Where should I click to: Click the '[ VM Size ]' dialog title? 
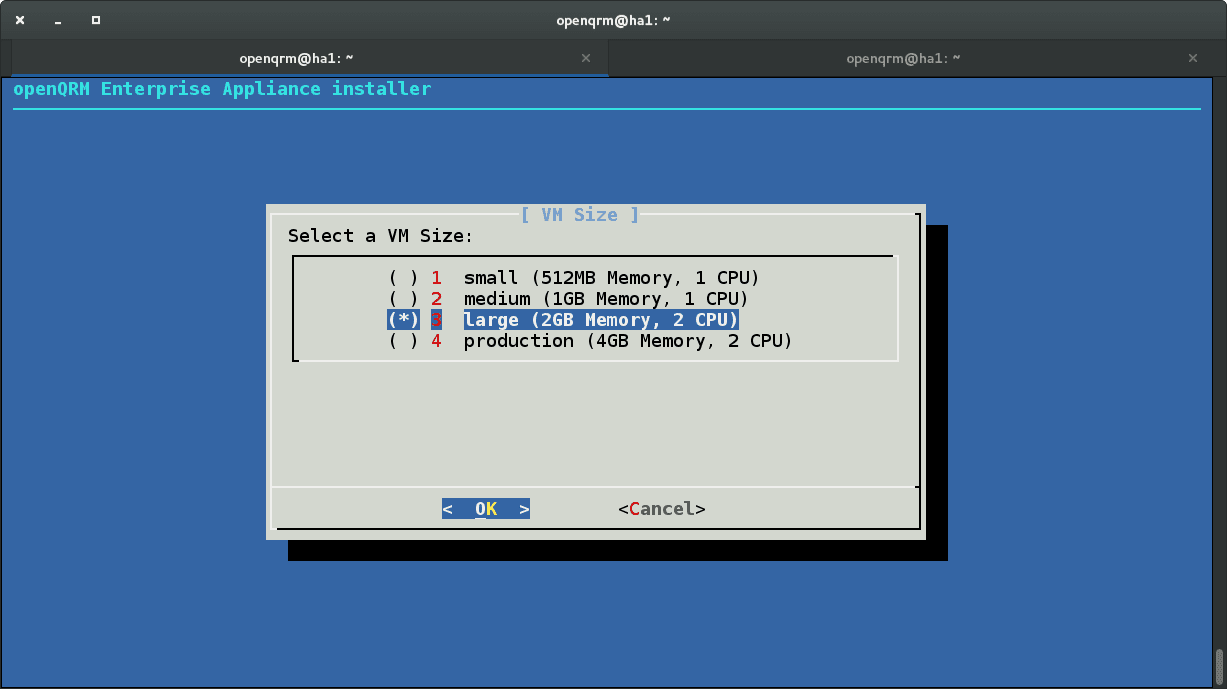580,214
